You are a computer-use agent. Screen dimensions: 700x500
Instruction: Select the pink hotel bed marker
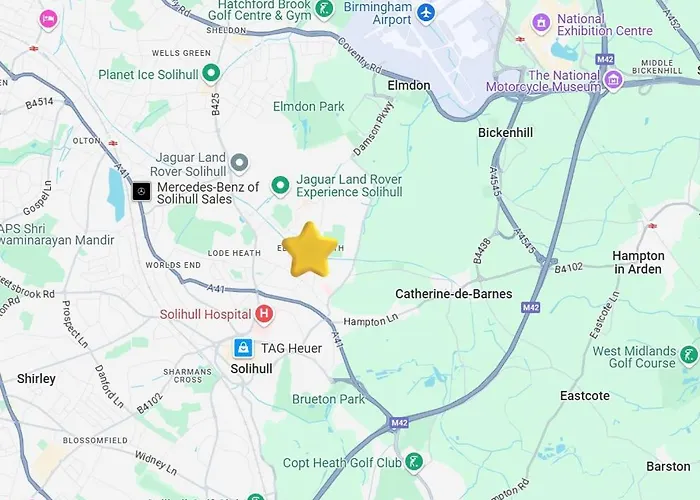(x=48, y=20)
